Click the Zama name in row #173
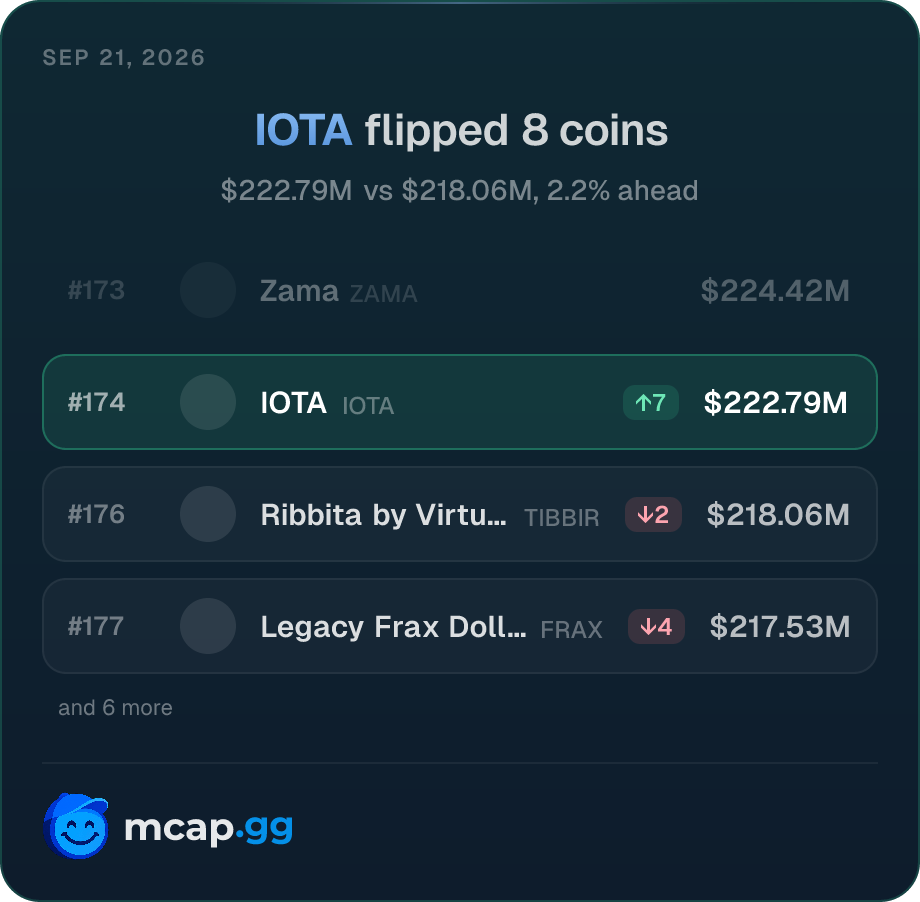920x902 pixels. [x=299, y=290]
